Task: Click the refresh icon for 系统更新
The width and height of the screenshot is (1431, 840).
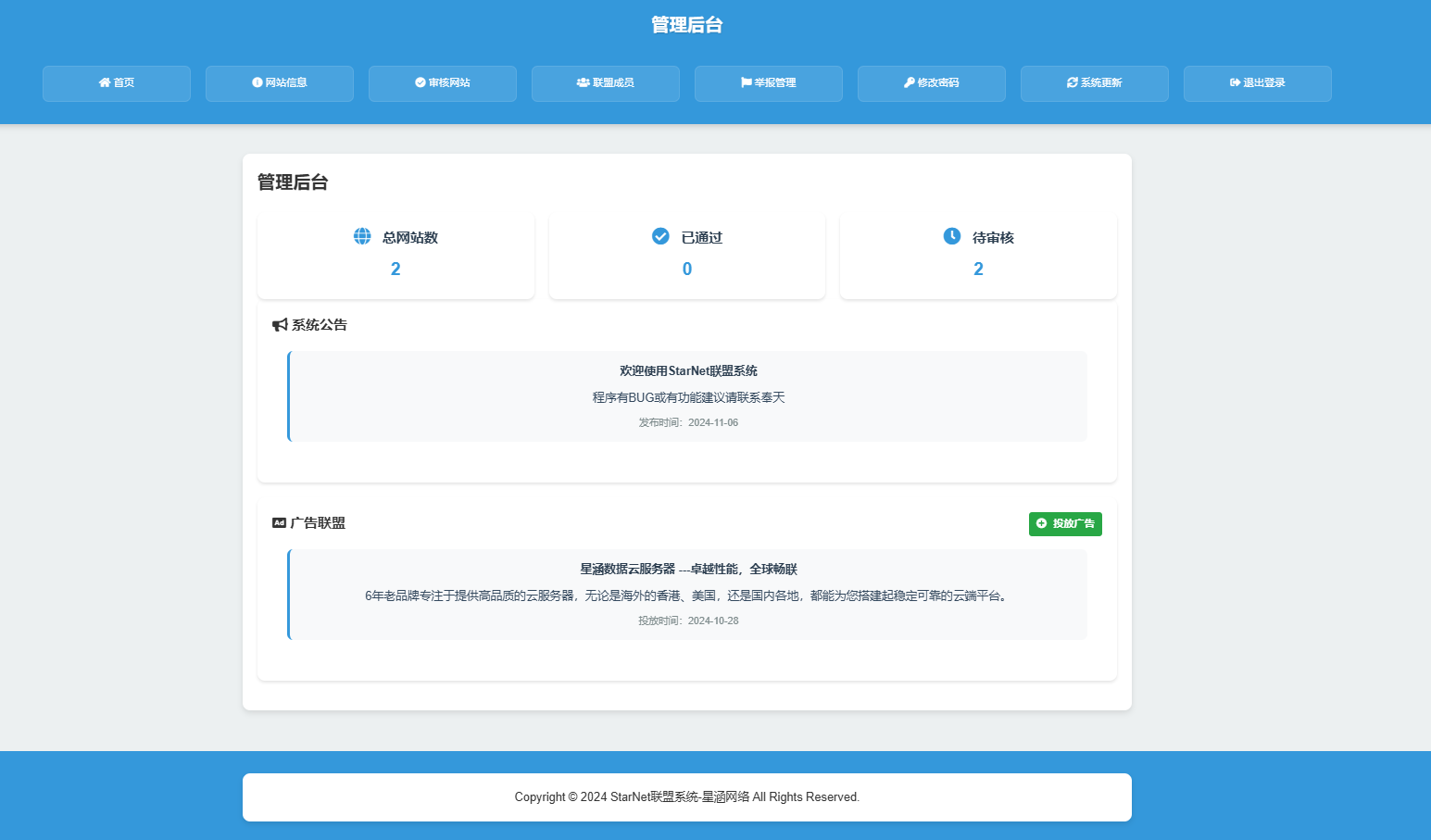Action: tap(1073, 82)
